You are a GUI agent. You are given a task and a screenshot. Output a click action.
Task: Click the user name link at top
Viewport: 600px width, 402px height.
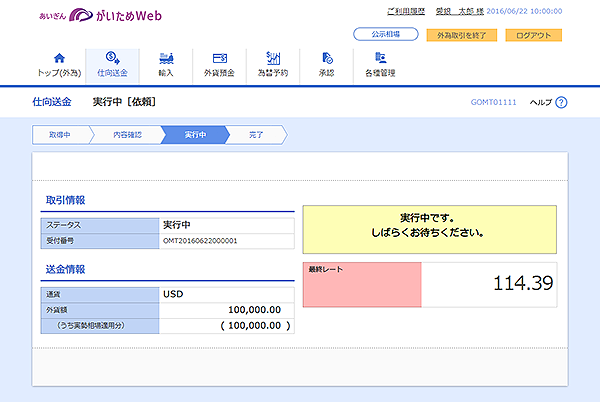460,11
